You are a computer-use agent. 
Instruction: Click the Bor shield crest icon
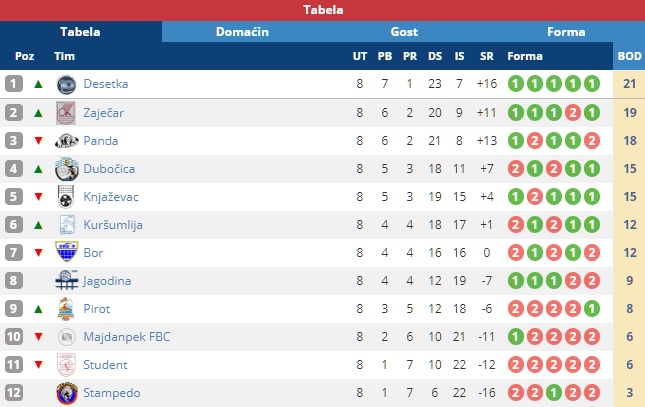[x=66, y=252]
